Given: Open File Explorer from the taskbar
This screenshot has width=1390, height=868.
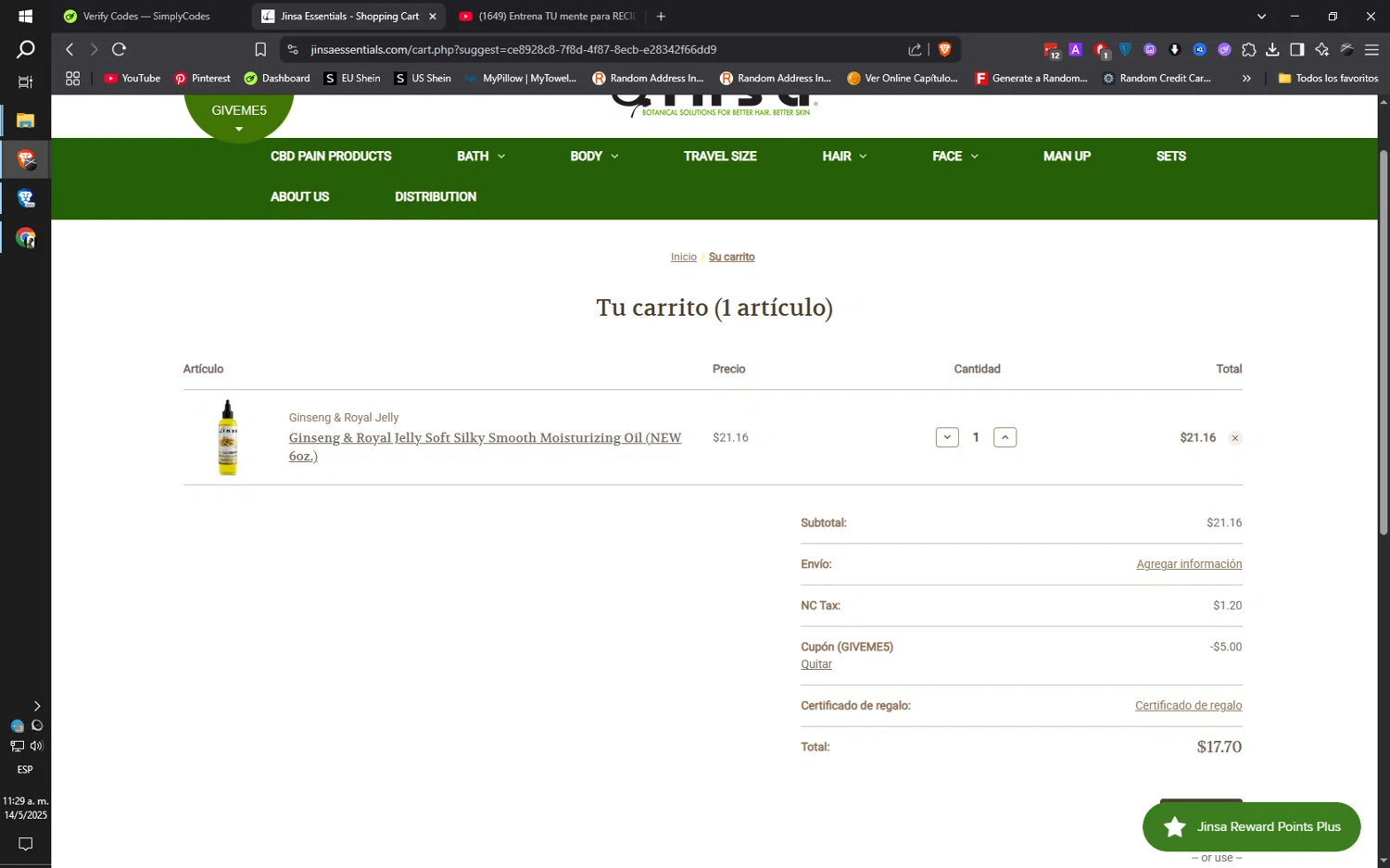Looking at the screenshot, I should tap(25, 120).
